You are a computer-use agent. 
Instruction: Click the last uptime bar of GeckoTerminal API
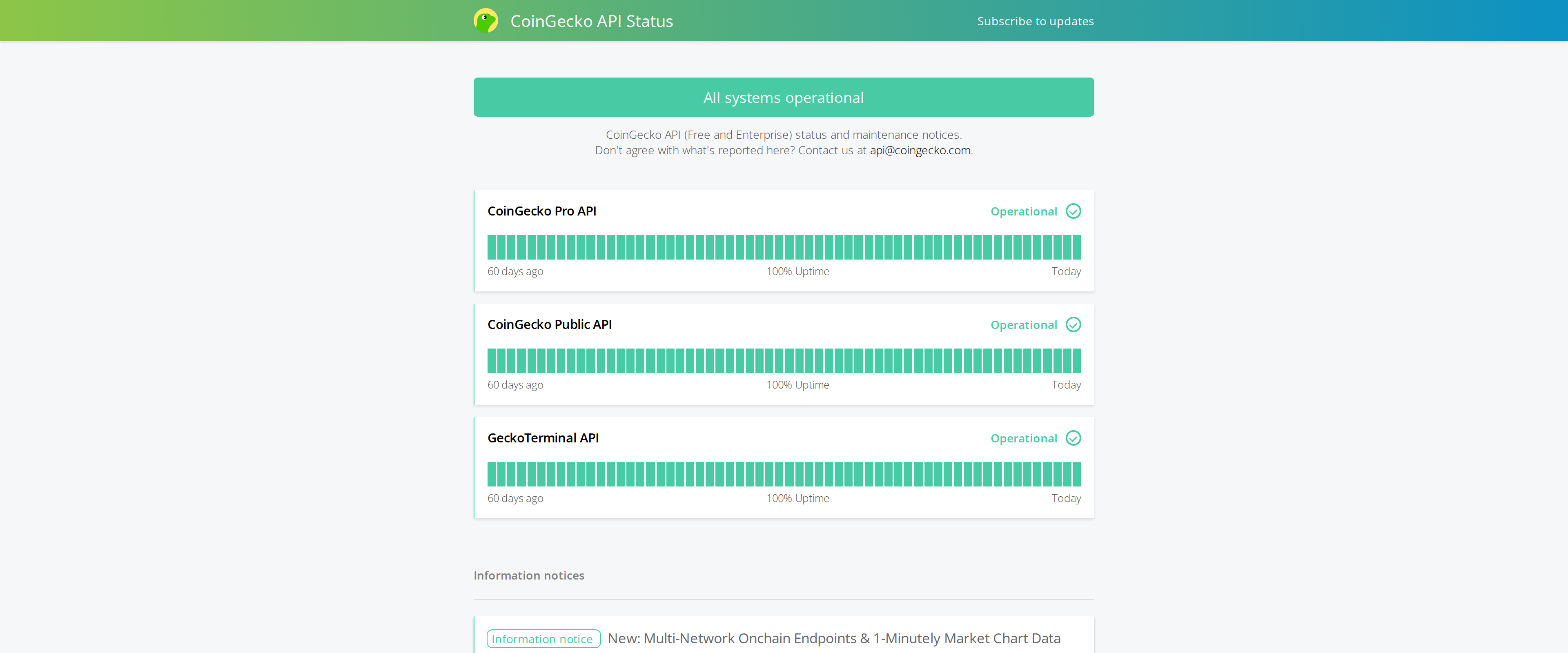point(1078,475)
